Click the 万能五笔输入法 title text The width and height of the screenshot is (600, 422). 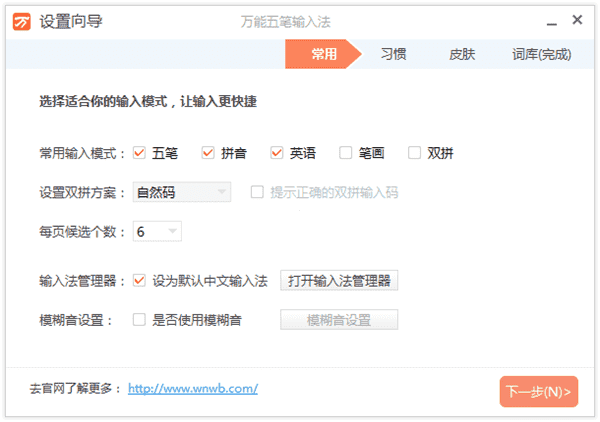pos(285,22)
